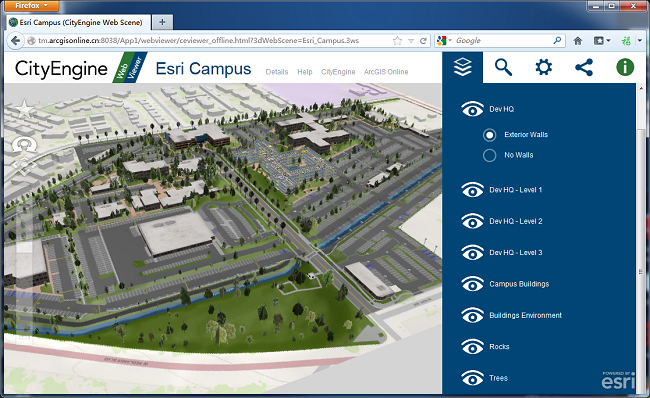The height and width of the screenshot is (398, 650).
Task: Hide the Trees layer
Action: 472,378
